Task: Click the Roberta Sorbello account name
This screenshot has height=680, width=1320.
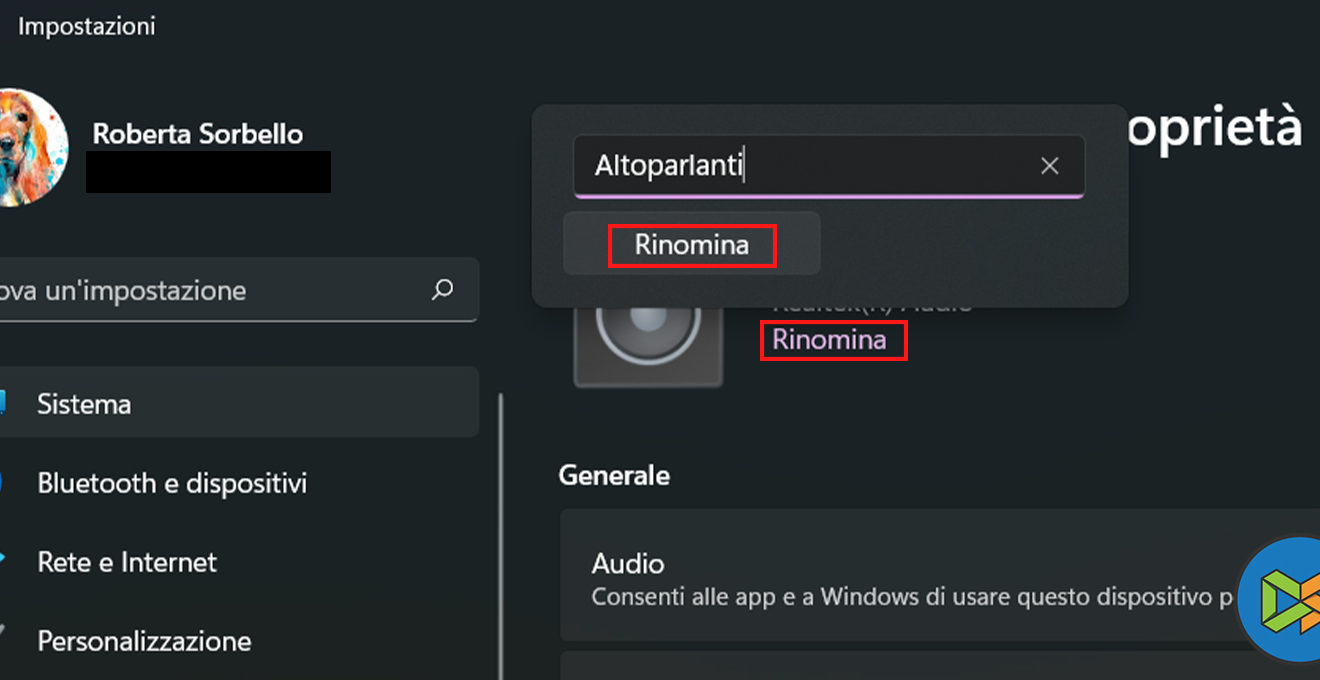Action: (198, 134)
